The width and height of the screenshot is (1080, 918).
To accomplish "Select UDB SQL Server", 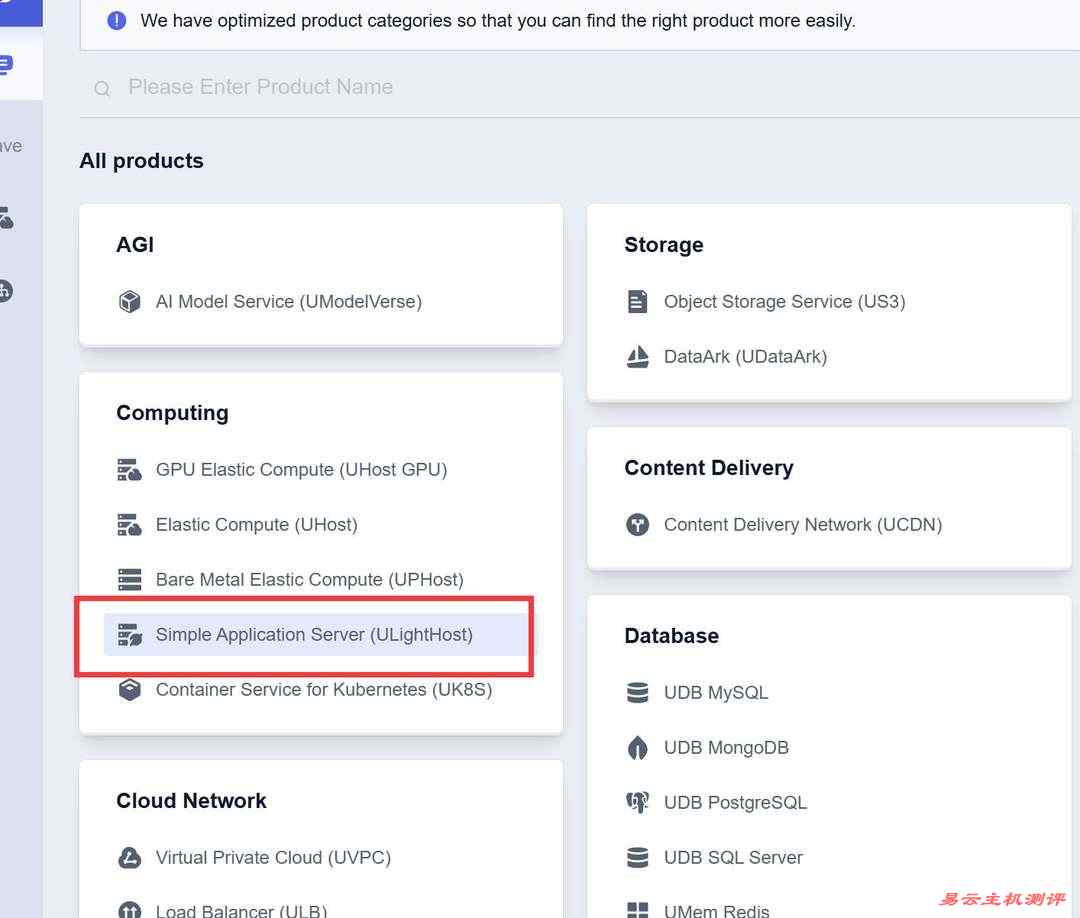I will coord(733,857).
